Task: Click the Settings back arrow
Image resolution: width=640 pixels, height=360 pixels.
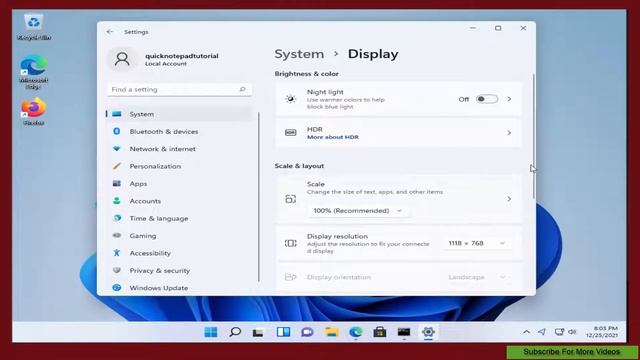Action: tap(110, 32)
